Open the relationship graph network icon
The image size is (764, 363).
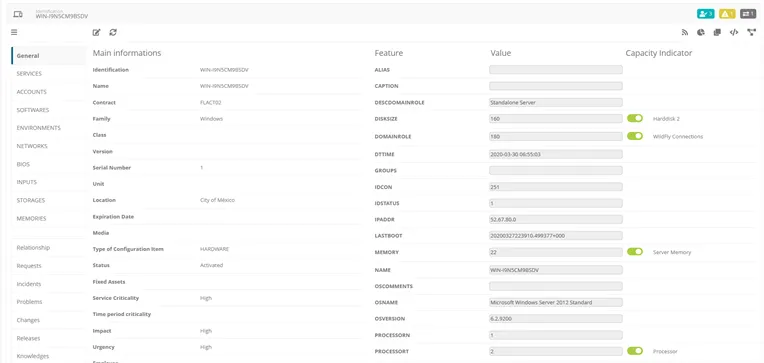(751, 33)
